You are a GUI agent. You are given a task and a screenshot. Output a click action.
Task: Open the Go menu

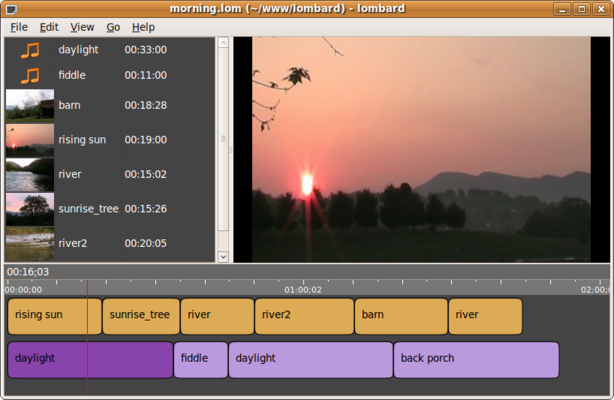(x=113, y=27)
